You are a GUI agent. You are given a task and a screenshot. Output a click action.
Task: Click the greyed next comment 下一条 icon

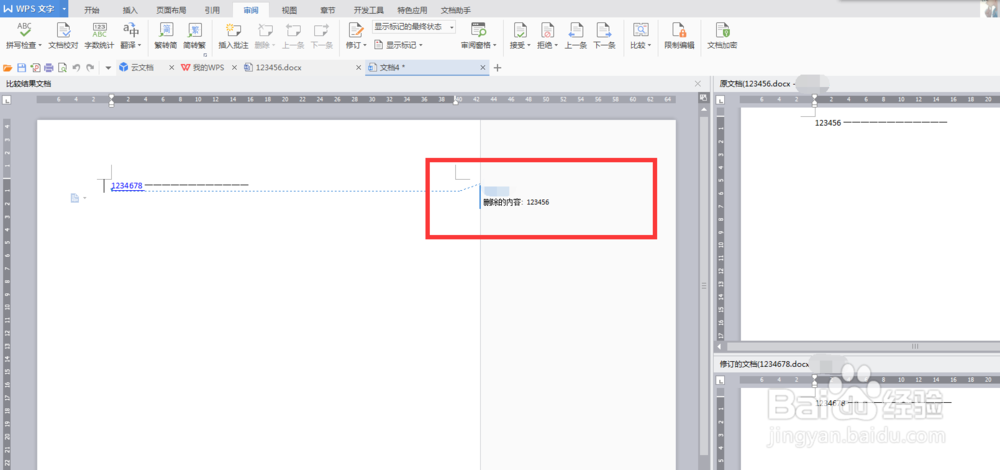[x=321, y=29]
